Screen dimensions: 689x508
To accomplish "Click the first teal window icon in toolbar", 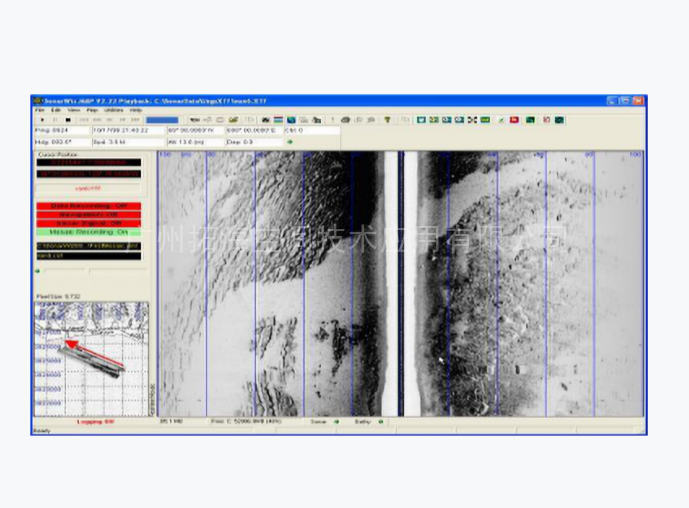I will tap(421, 120).
